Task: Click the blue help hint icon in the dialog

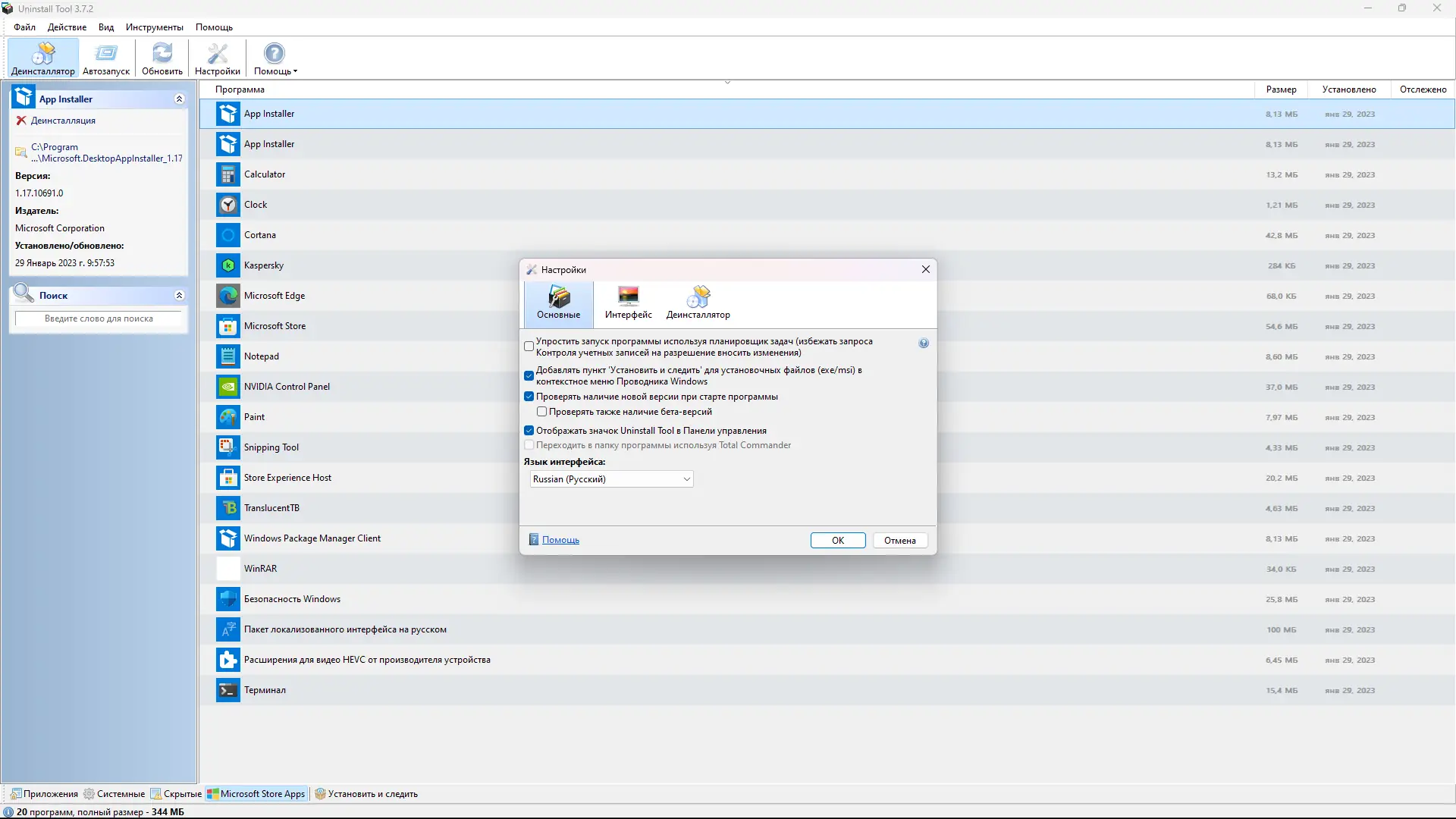Action: point(924,344)
